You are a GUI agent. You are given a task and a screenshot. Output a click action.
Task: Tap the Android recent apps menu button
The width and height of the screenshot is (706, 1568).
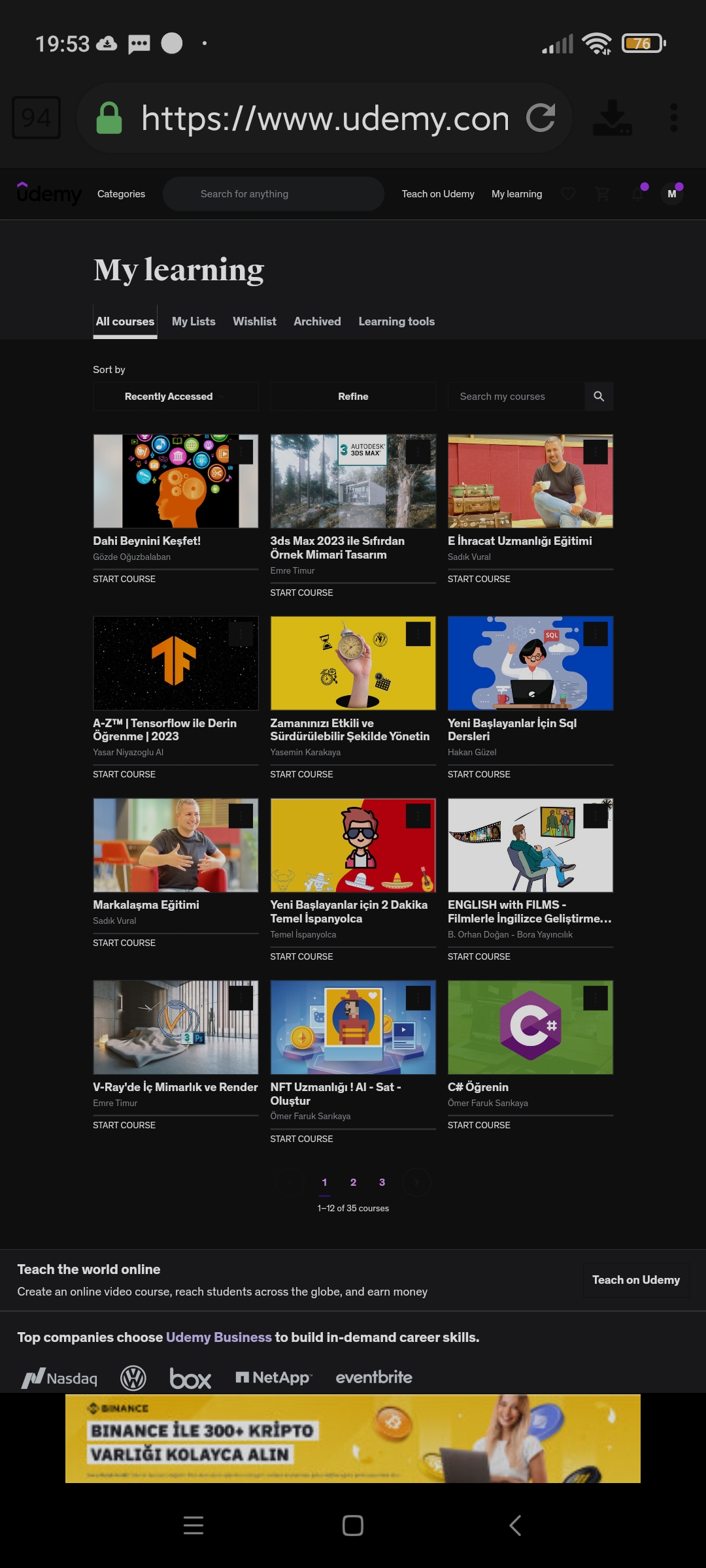point(193,1526)
